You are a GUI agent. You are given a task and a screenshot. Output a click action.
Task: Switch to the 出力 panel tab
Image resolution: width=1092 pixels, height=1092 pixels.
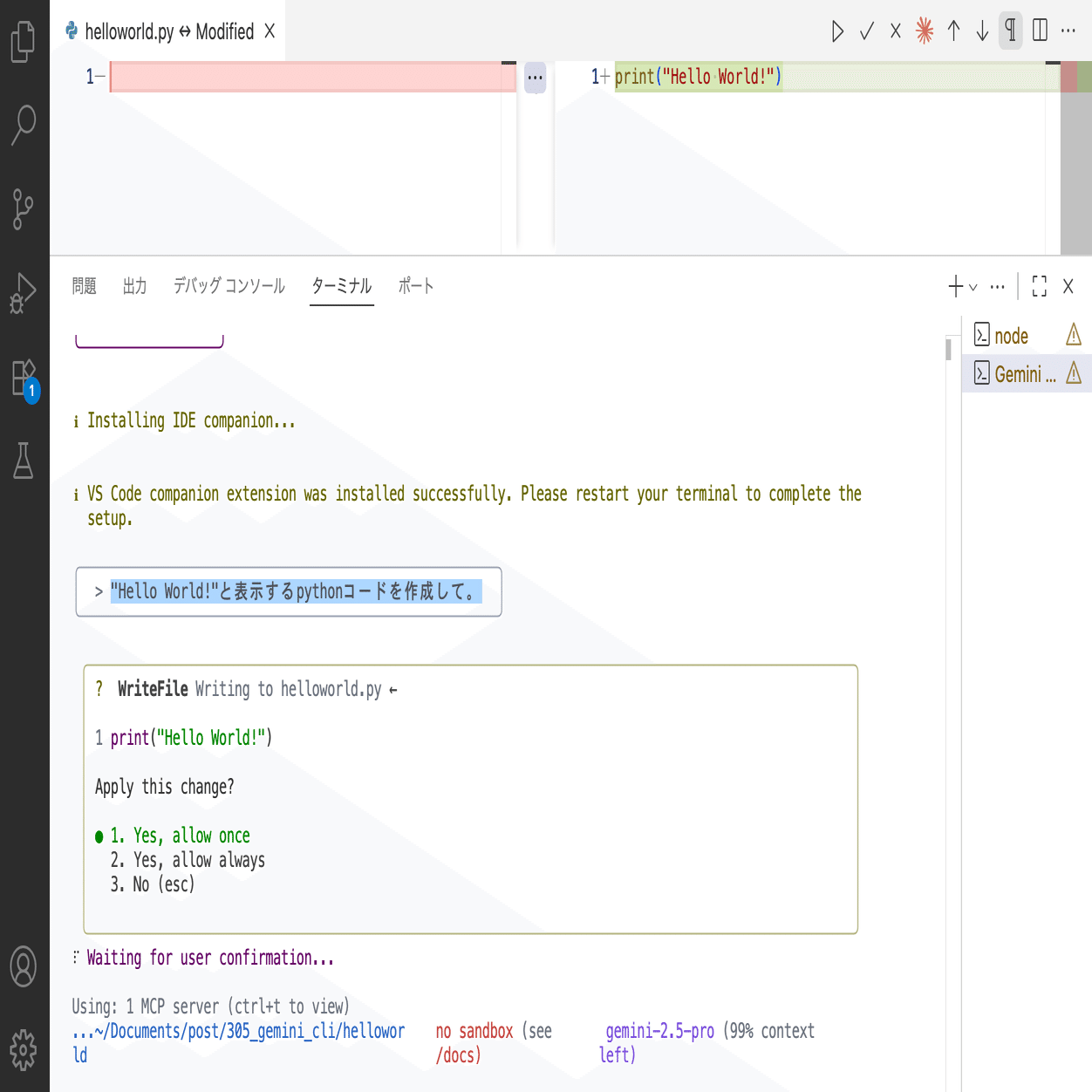click(135, 286)
